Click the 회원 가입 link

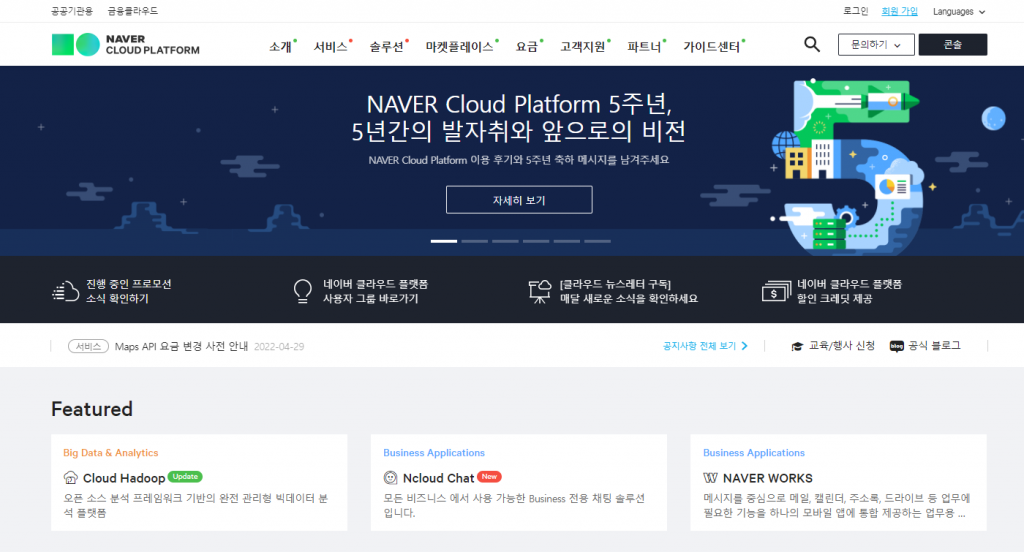[899, 11]
